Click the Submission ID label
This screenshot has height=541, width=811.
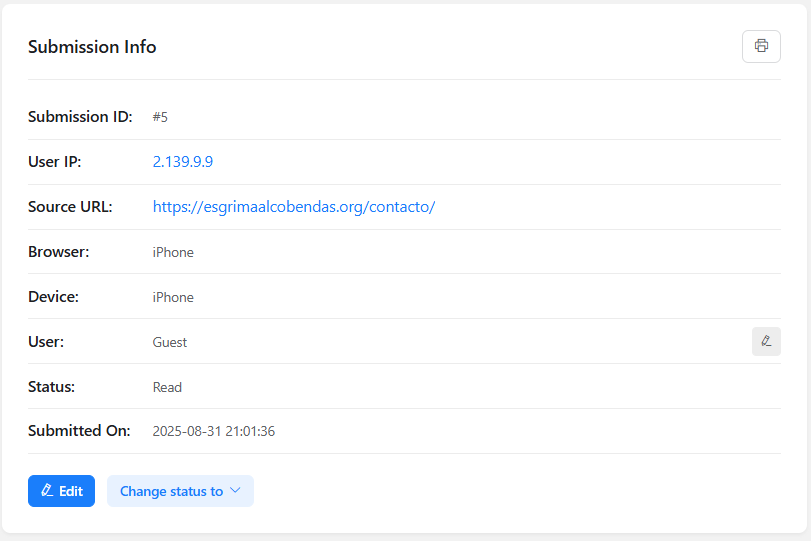pyautogui.click(x=80, y=117)
